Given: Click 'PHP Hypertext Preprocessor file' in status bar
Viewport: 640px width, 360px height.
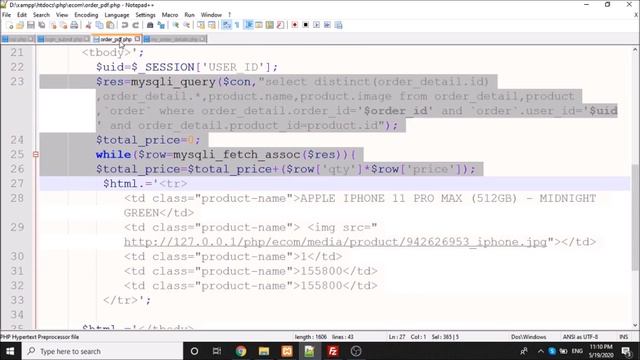Looking at the screenshot, I should click(40, 337).
